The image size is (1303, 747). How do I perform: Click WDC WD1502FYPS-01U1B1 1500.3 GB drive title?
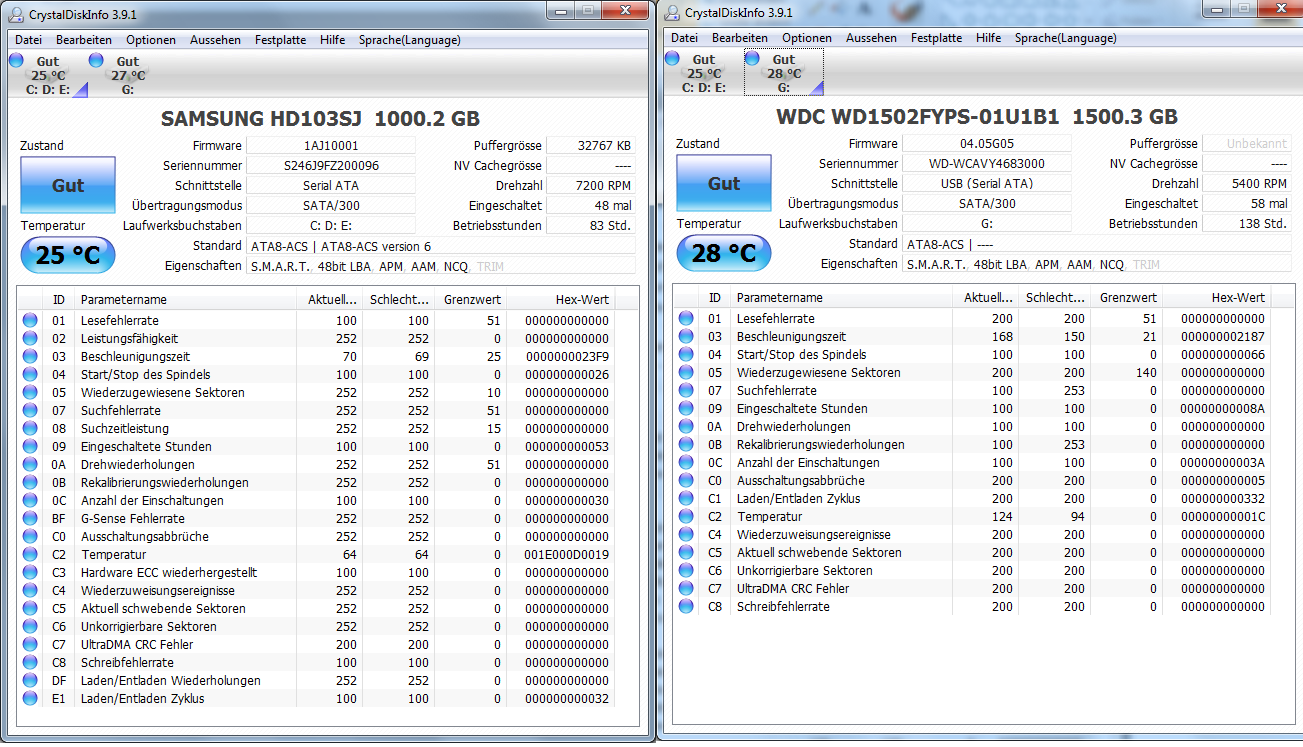[x=977, y=116]
